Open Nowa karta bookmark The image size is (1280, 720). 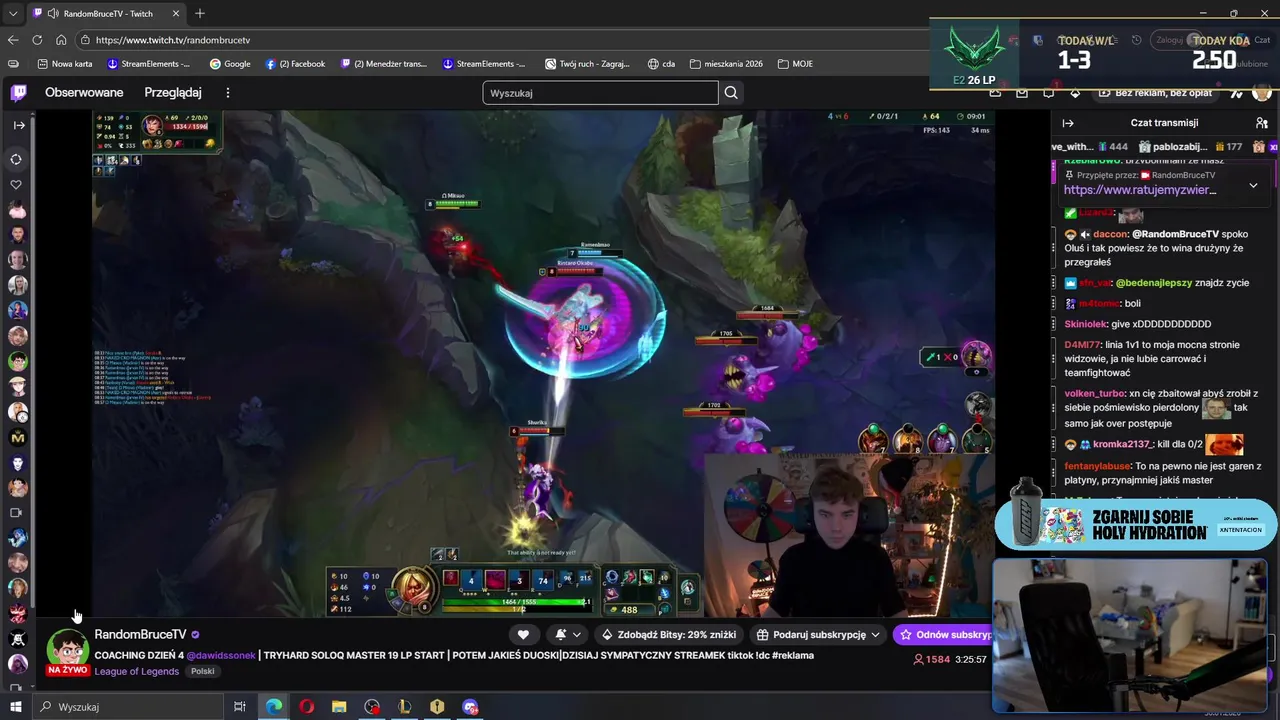pyautogui.click(x=64, y=64)
